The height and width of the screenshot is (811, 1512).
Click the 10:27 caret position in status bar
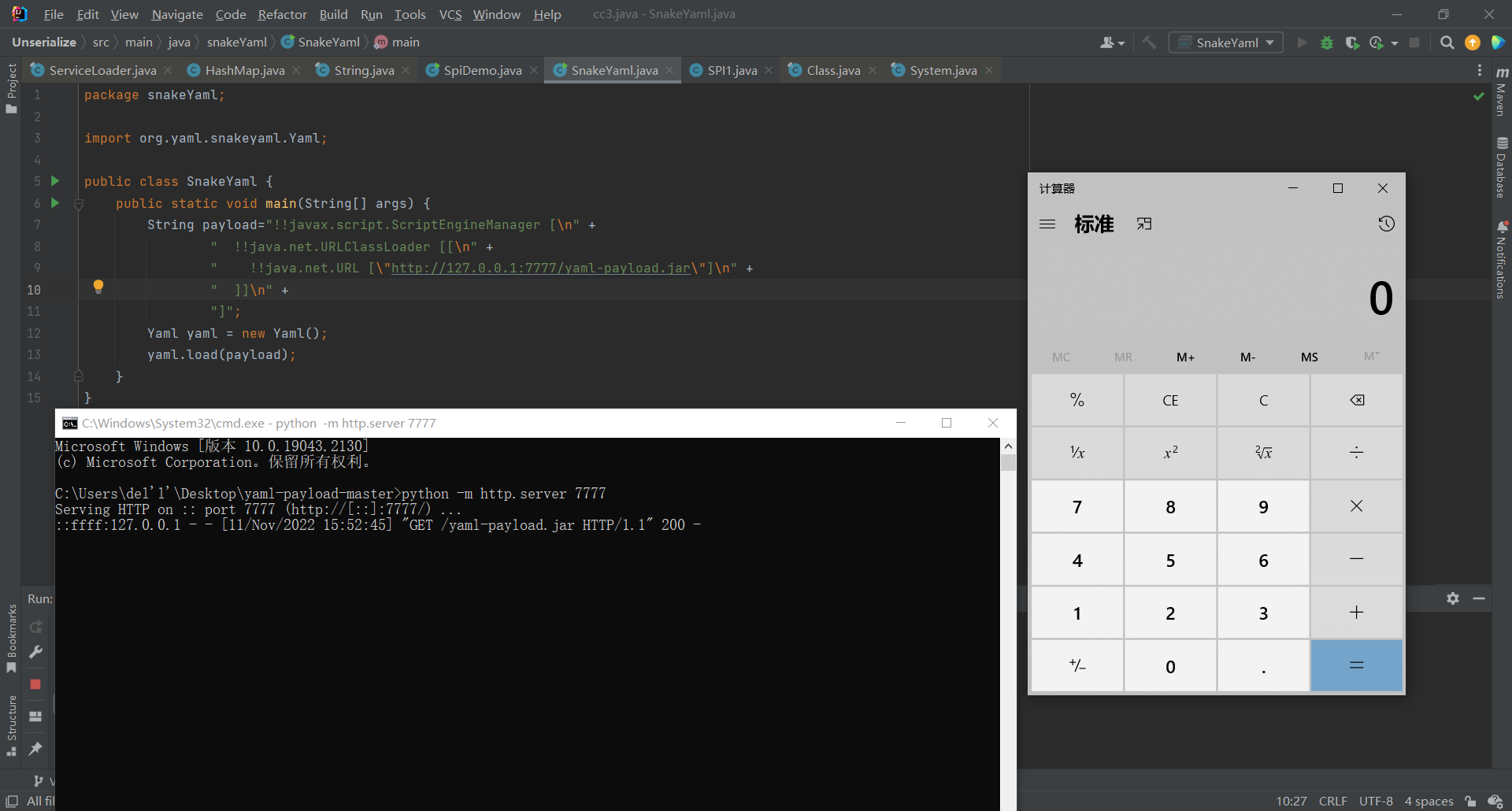click(x=1291, y=801)
